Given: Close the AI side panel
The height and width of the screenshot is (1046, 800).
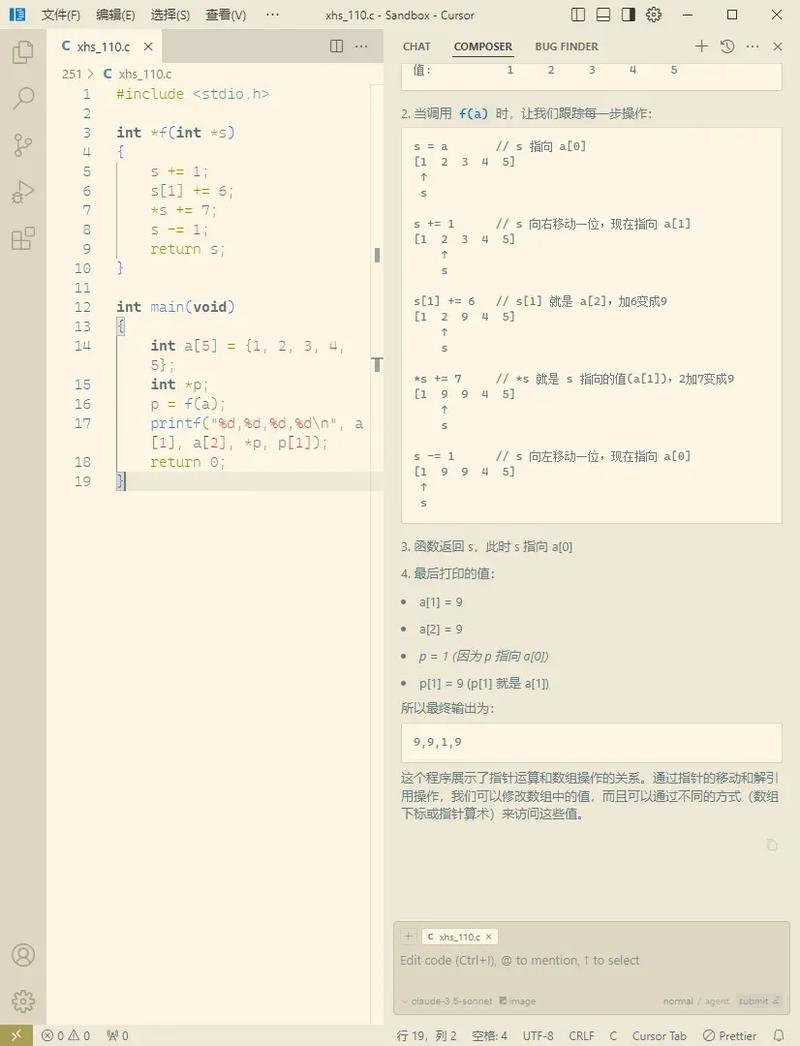Looking at the screenshot, I should [777, 46].
